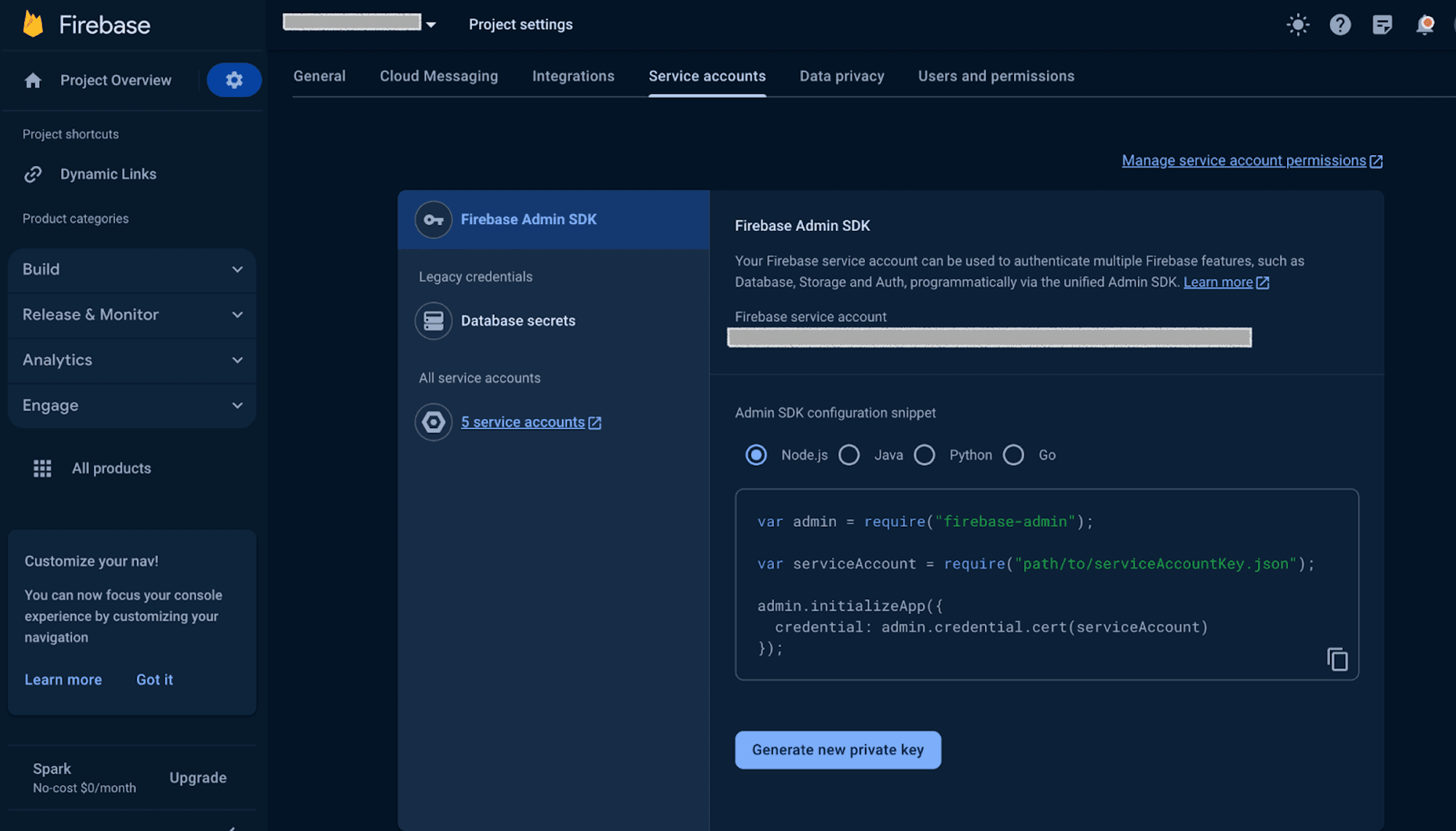Open Manage service account permissions link
Image resolution: width=1456 pixels, height=831 pixels.
tap(1244, 160)
